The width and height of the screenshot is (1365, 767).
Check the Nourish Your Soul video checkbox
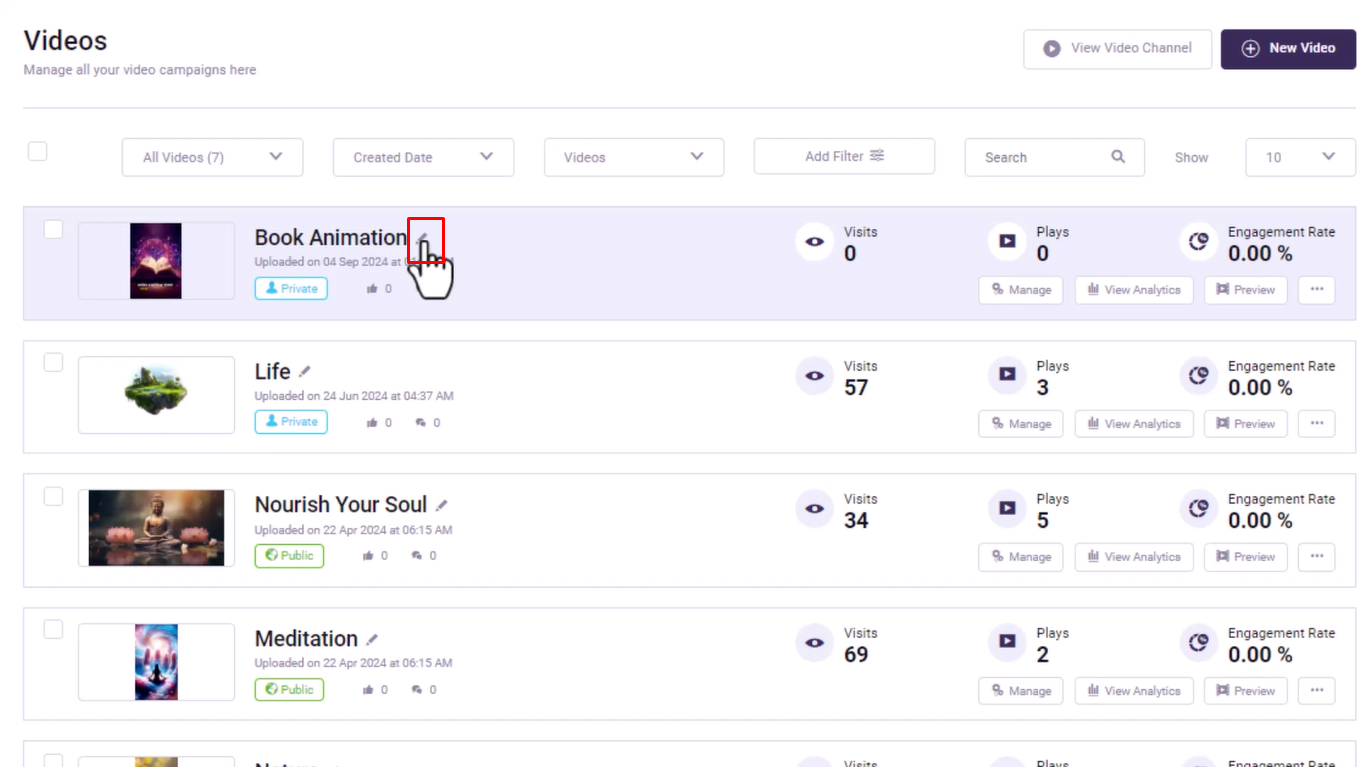pyautogui.click(x=53, y=496)
